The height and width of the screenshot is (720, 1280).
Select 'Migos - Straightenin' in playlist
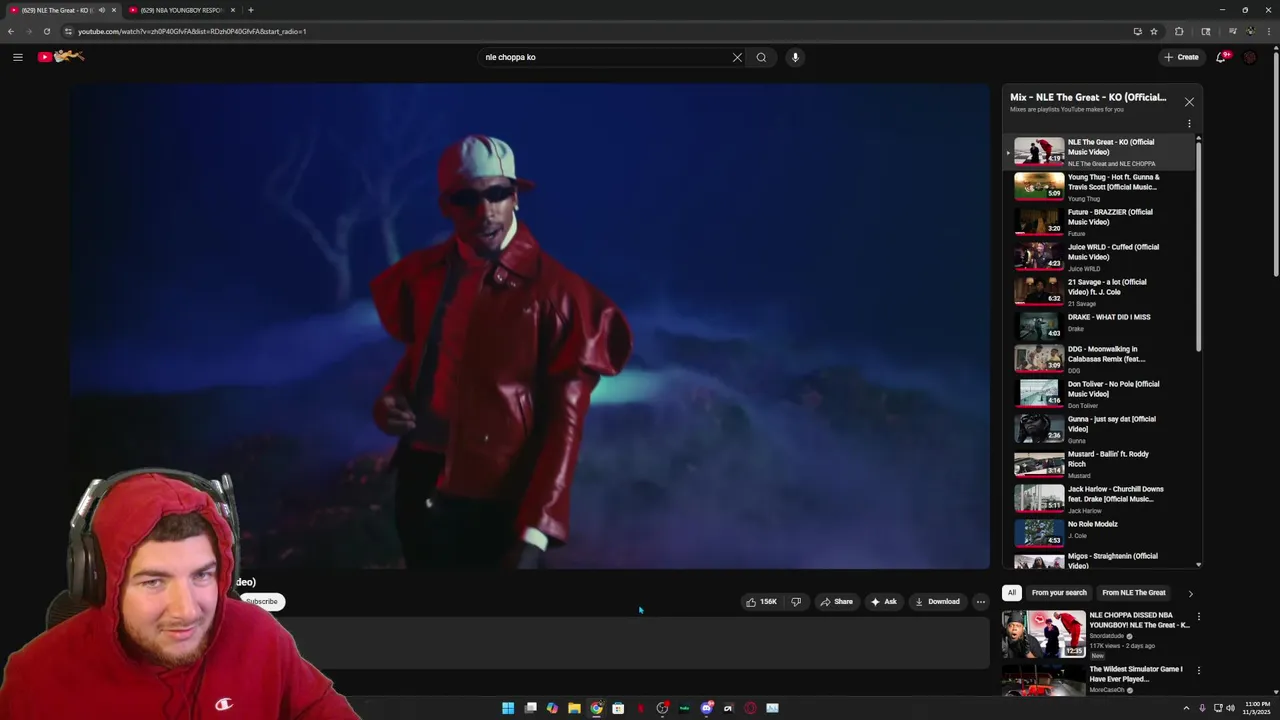point(1098,560)
